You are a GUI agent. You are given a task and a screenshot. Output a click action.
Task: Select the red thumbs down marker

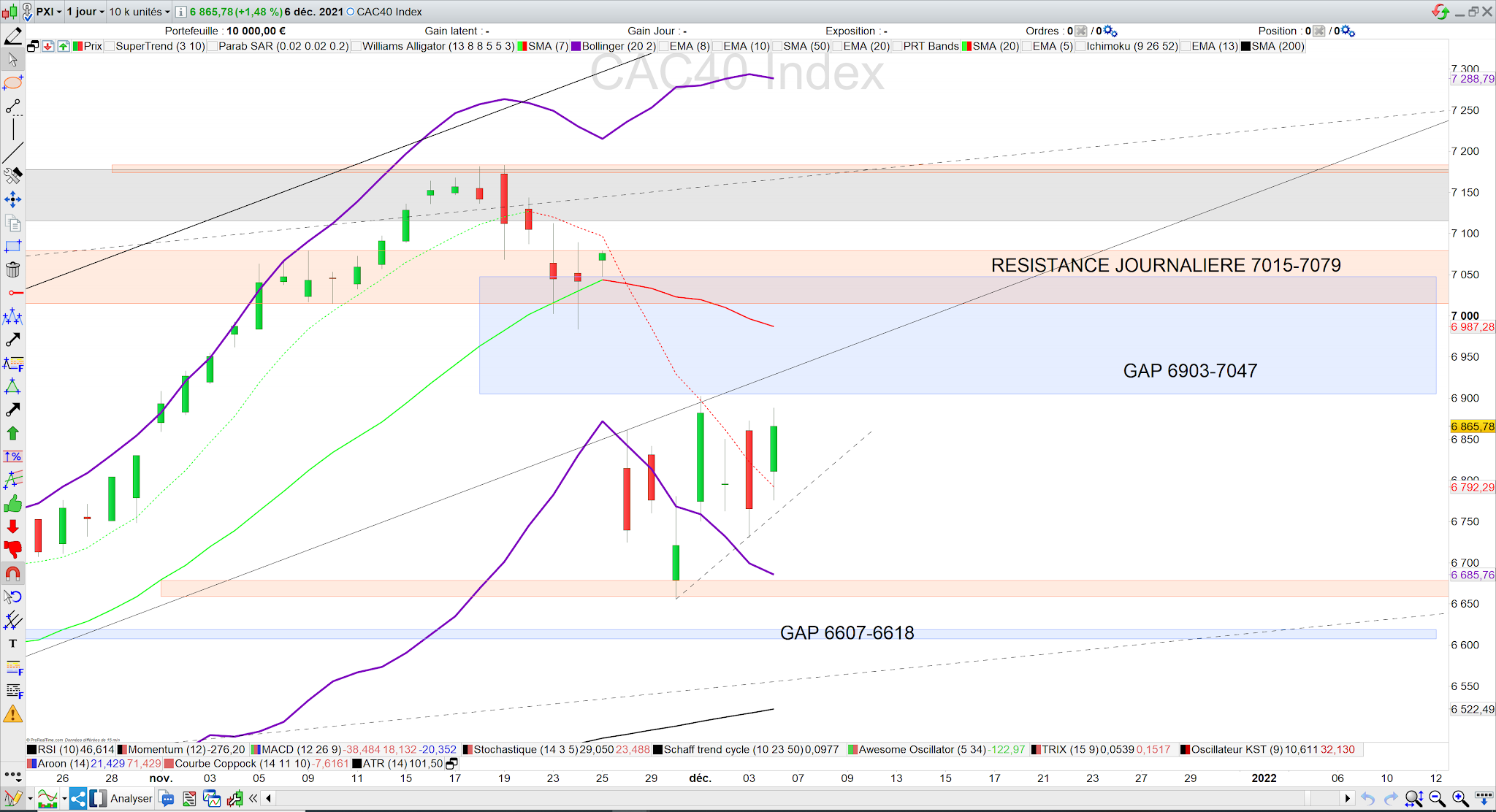[12, 550]
